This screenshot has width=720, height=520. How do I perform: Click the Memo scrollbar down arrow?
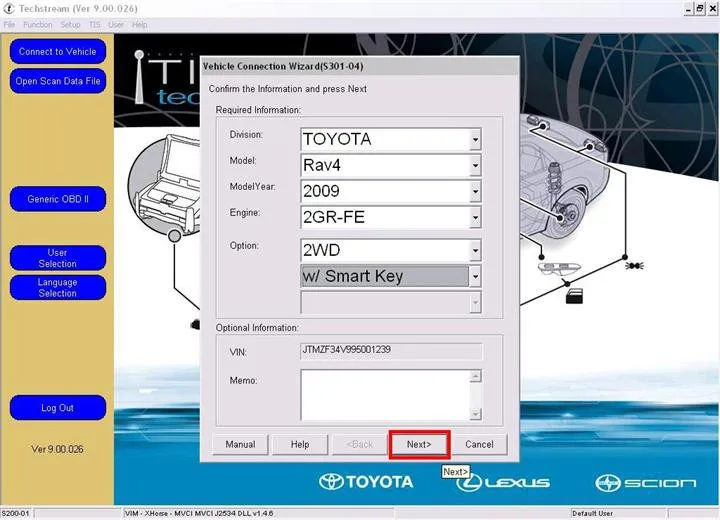pyautogui.click(x=476, y=413)
